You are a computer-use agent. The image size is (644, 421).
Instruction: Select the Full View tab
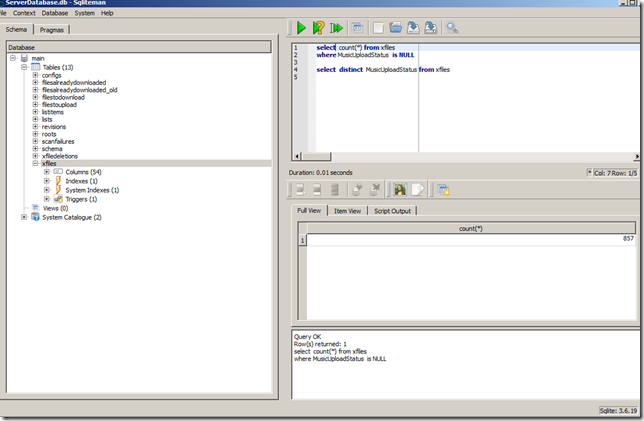309,210
